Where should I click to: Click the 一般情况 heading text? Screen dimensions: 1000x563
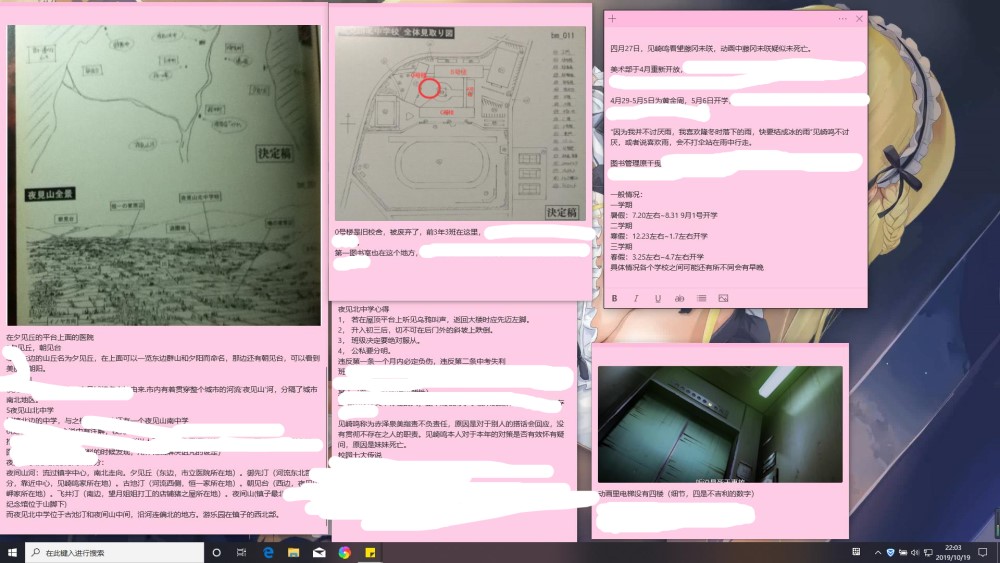(x=626, y=194)
